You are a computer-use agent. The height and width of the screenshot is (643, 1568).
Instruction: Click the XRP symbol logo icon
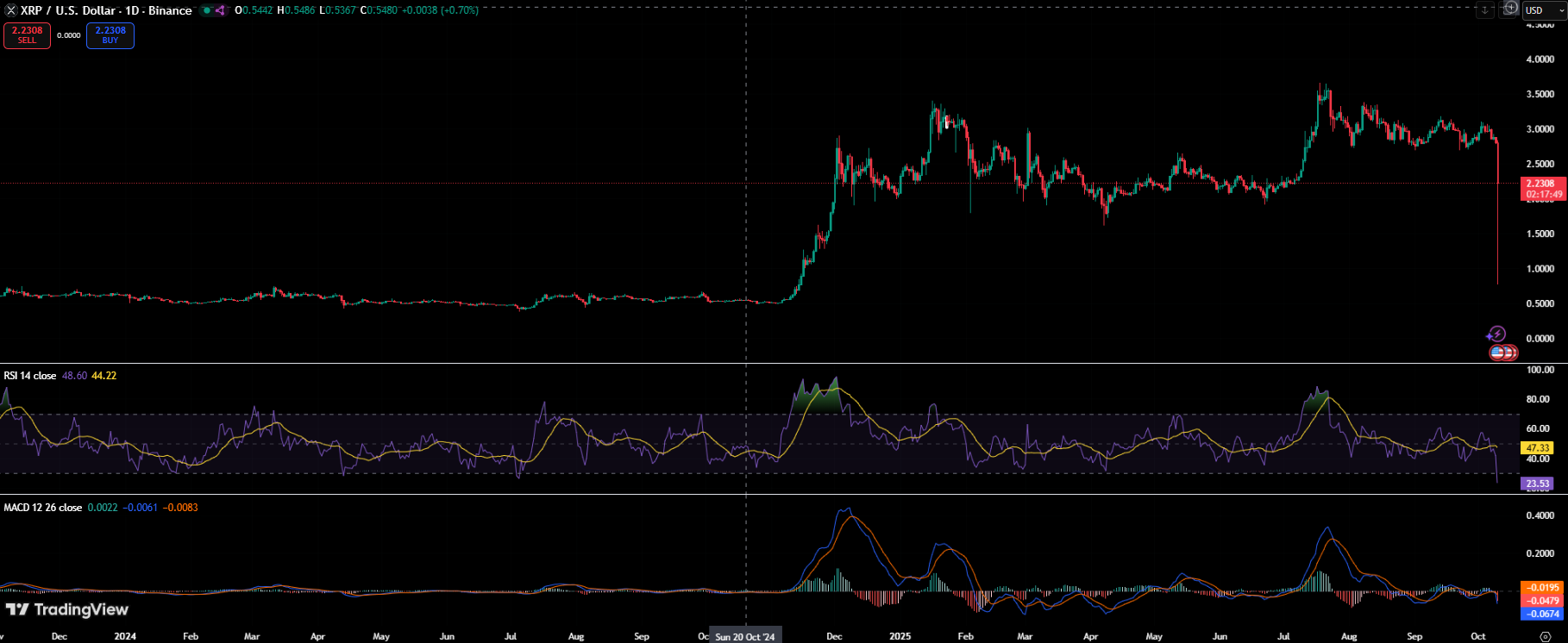11,10
